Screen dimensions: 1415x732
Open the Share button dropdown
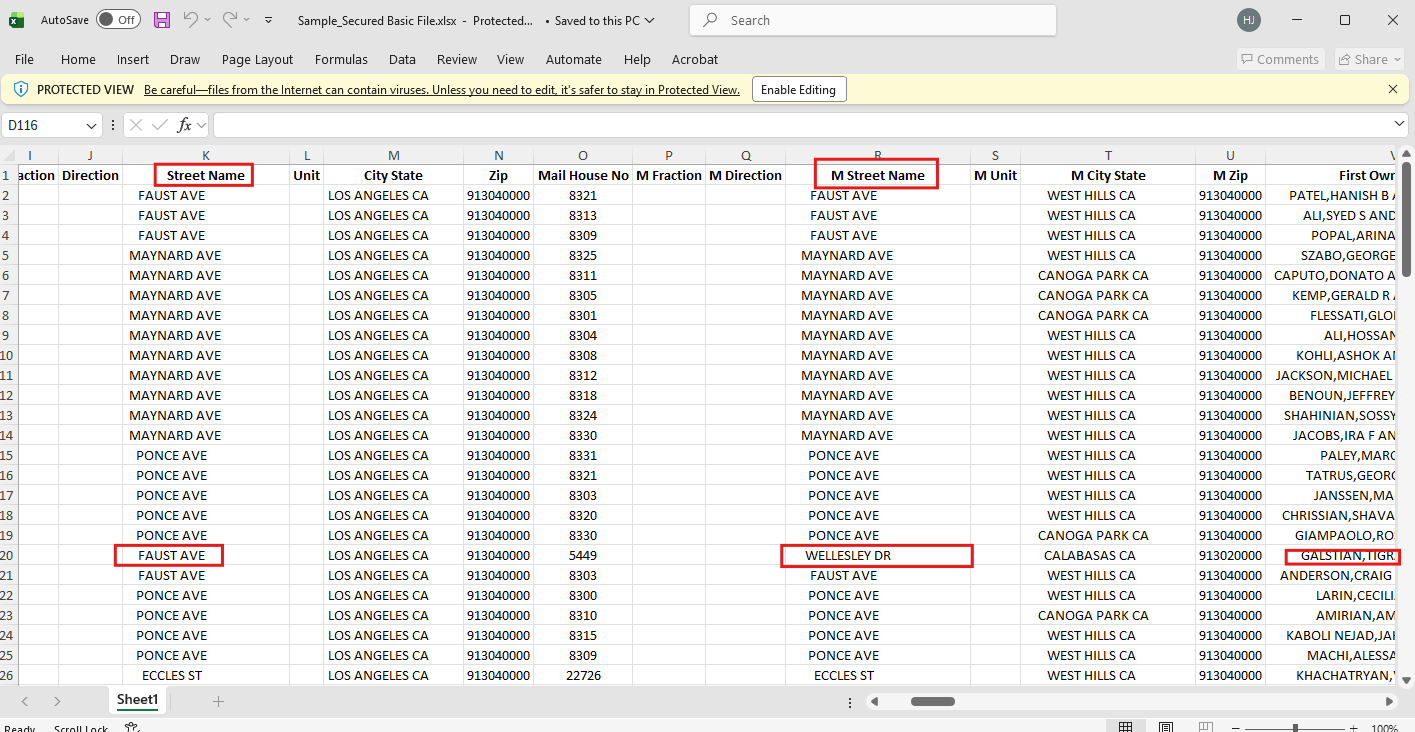click(x=1372, y=60)
